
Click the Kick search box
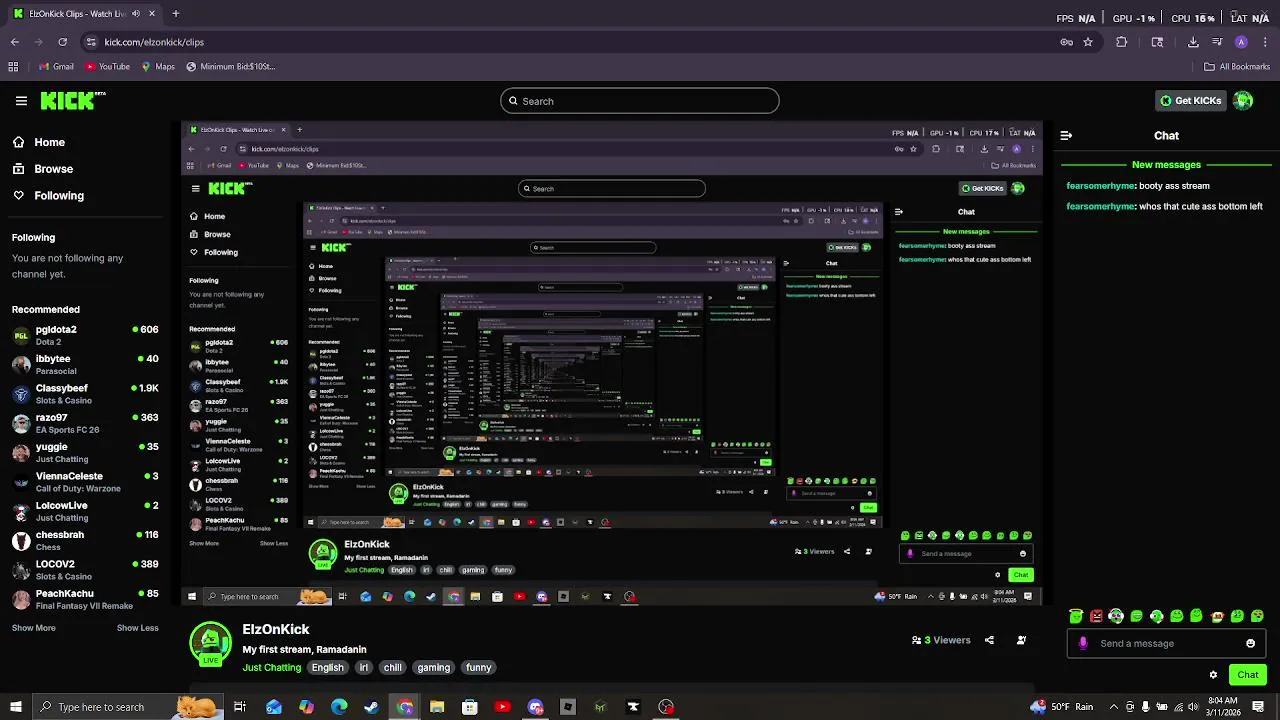640,101
